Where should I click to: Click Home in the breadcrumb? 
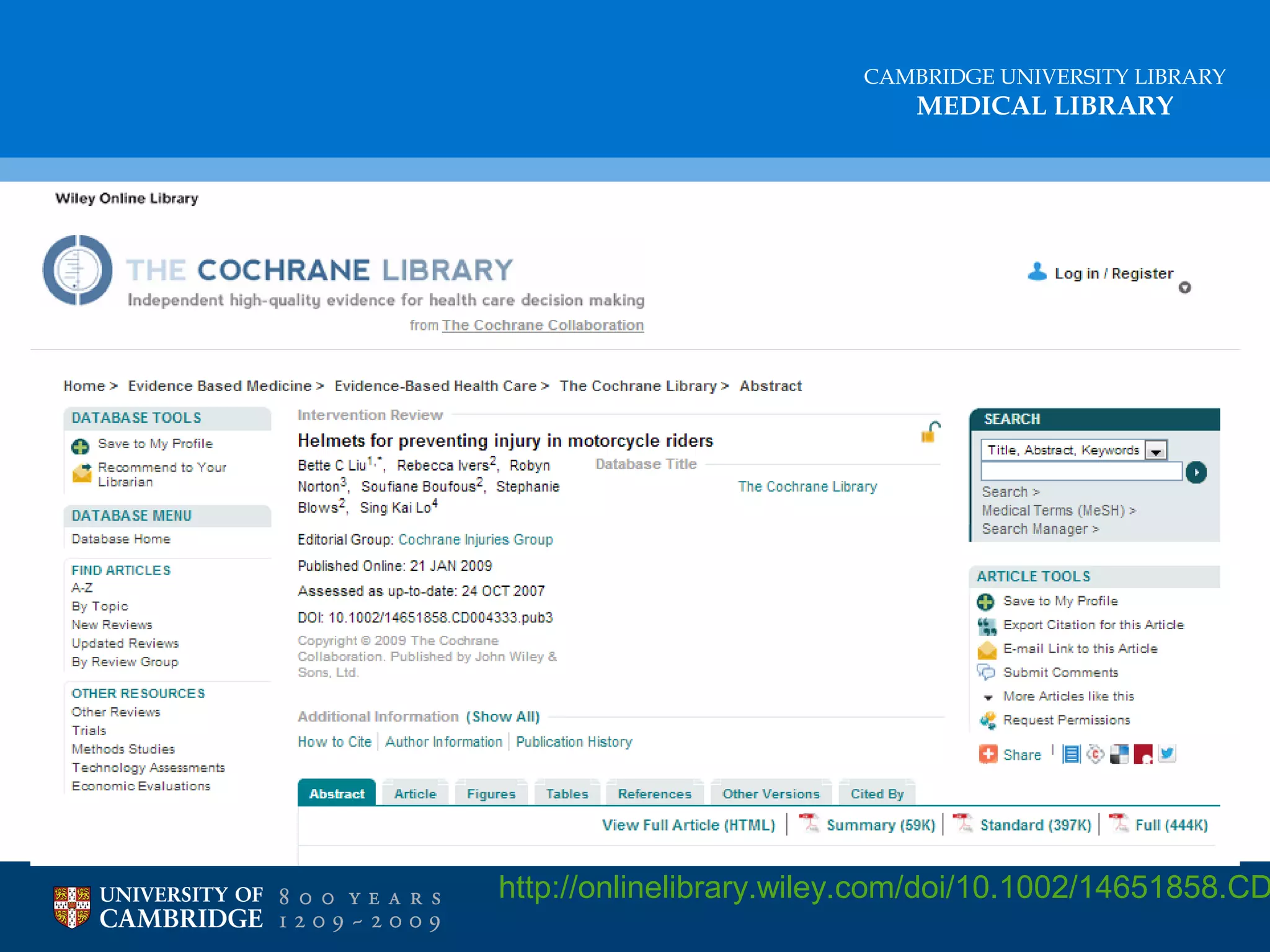[84, 386]
